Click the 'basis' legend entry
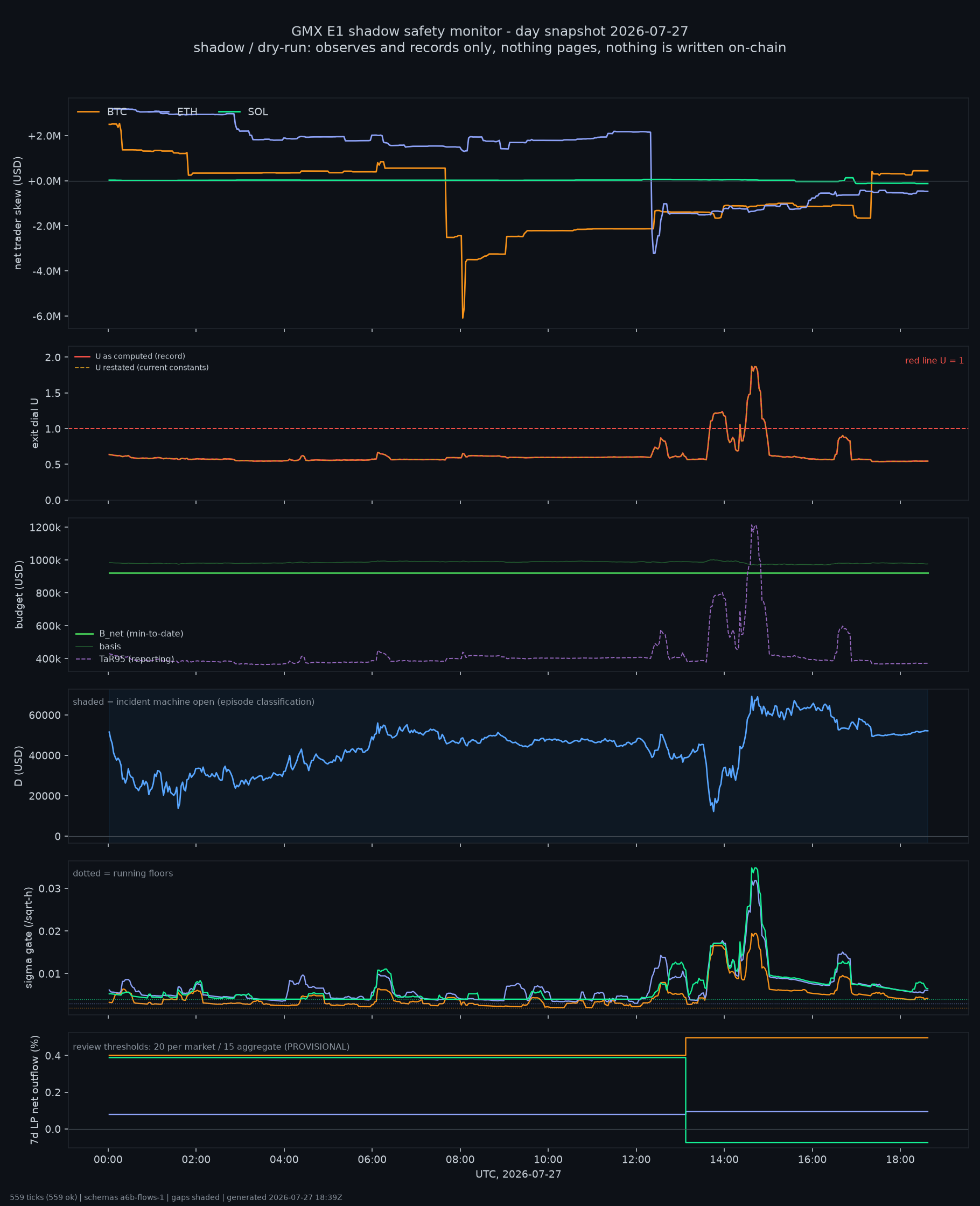The width and height of the screenshot is (980, 1206). (x=110, y=646)
